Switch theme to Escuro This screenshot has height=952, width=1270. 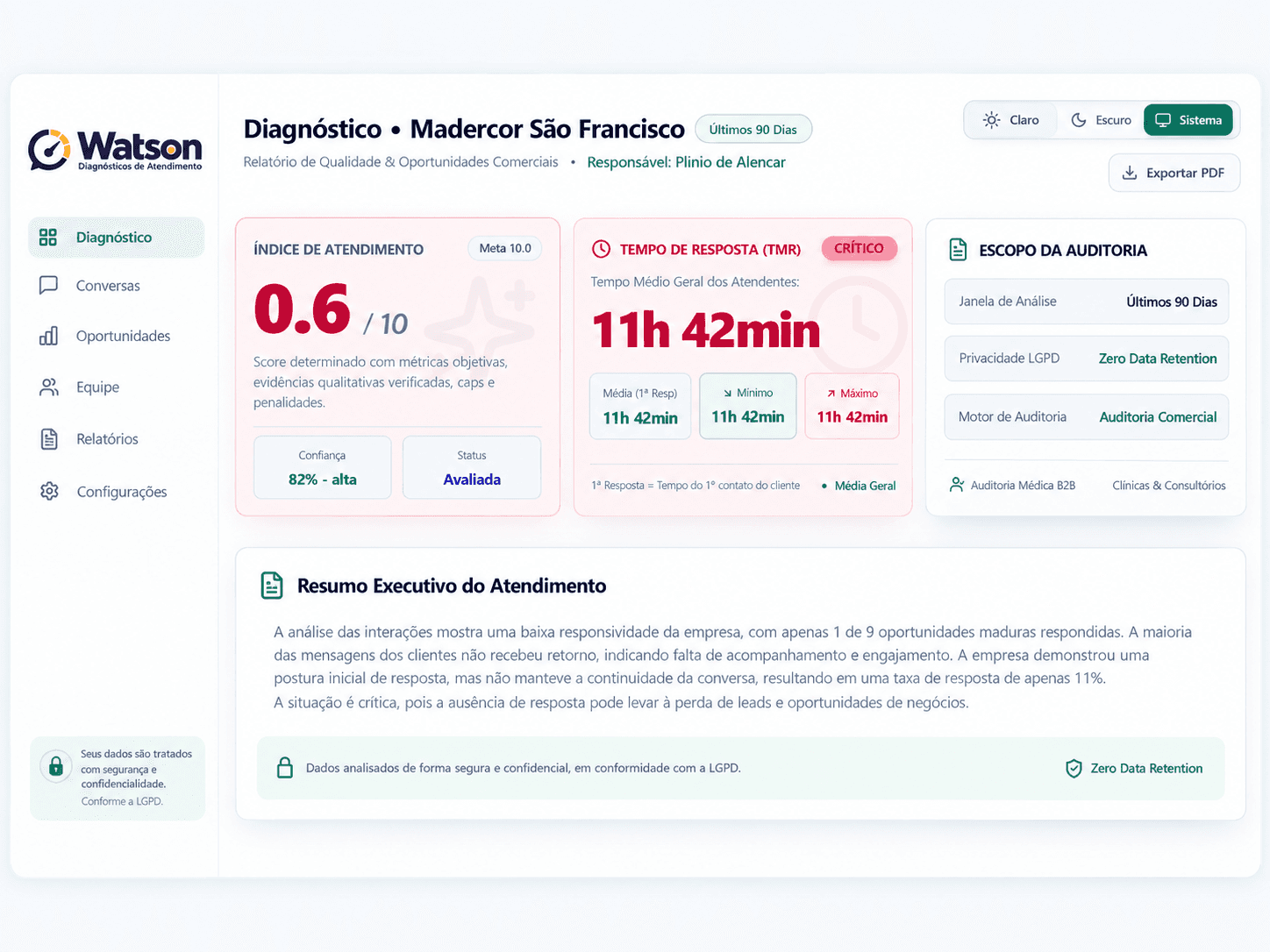(x=1102, y=120)
